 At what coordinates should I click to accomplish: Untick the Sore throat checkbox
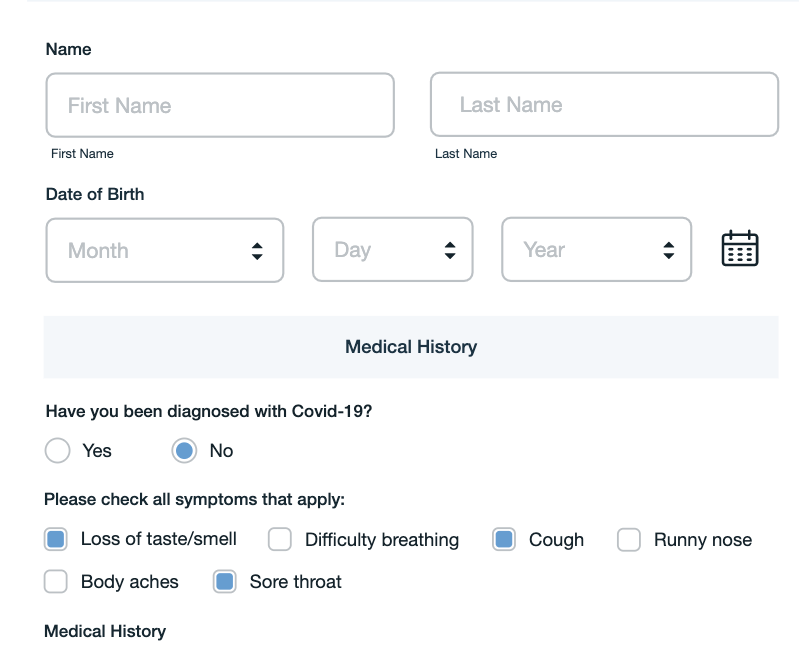coord(225,582)
